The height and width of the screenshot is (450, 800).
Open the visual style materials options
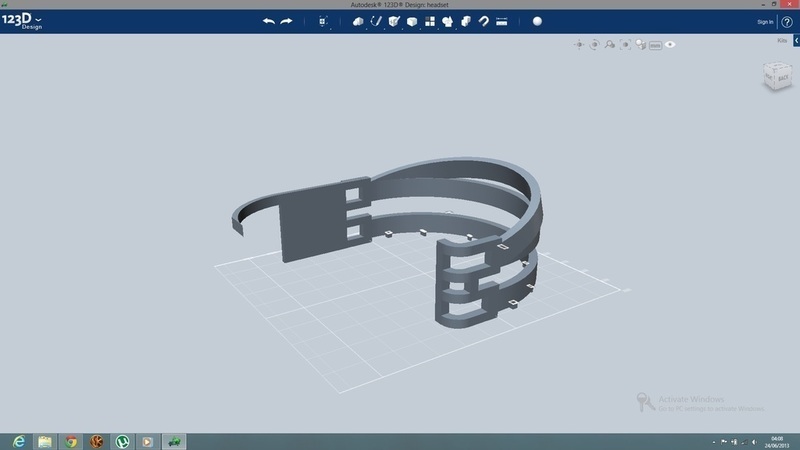click(x=640, y=44)
